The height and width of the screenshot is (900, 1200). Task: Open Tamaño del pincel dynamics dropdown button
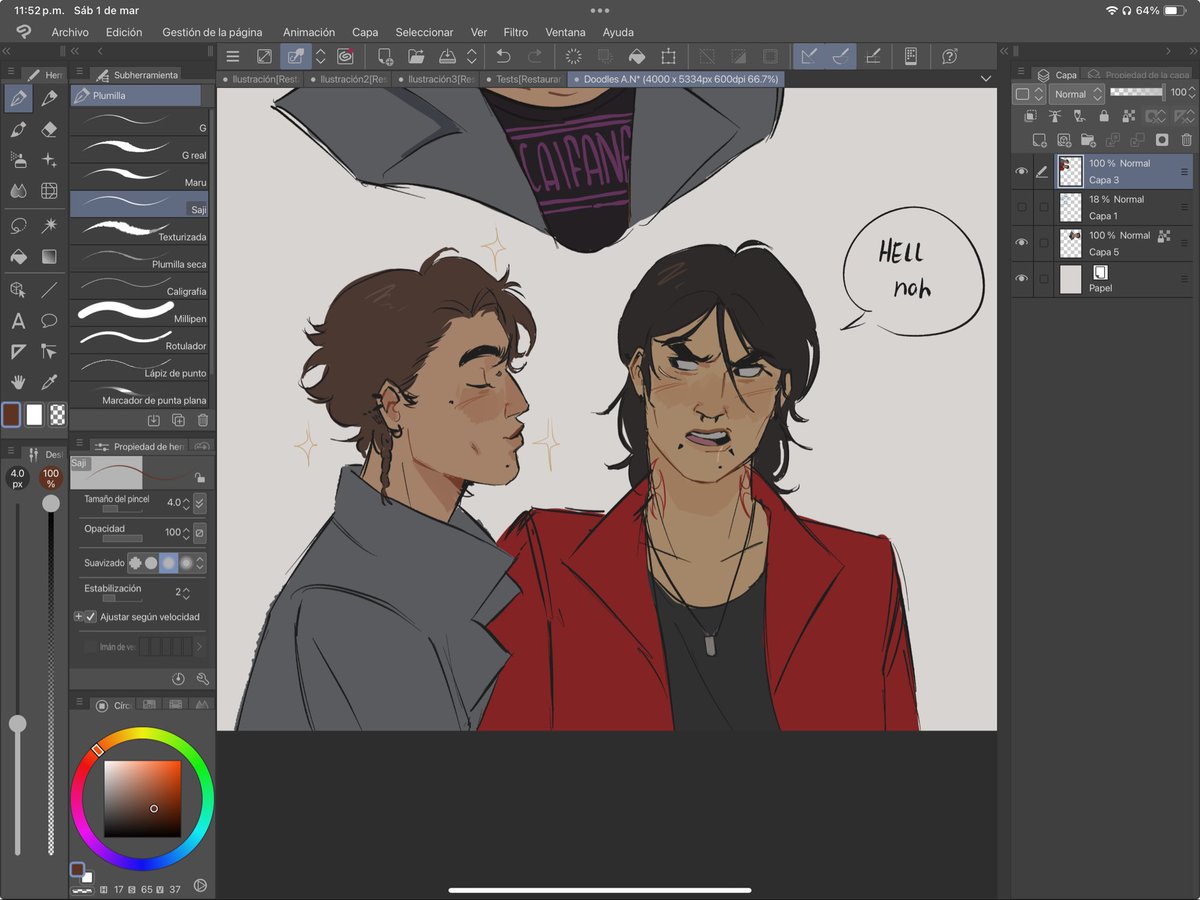coord(199,503)
